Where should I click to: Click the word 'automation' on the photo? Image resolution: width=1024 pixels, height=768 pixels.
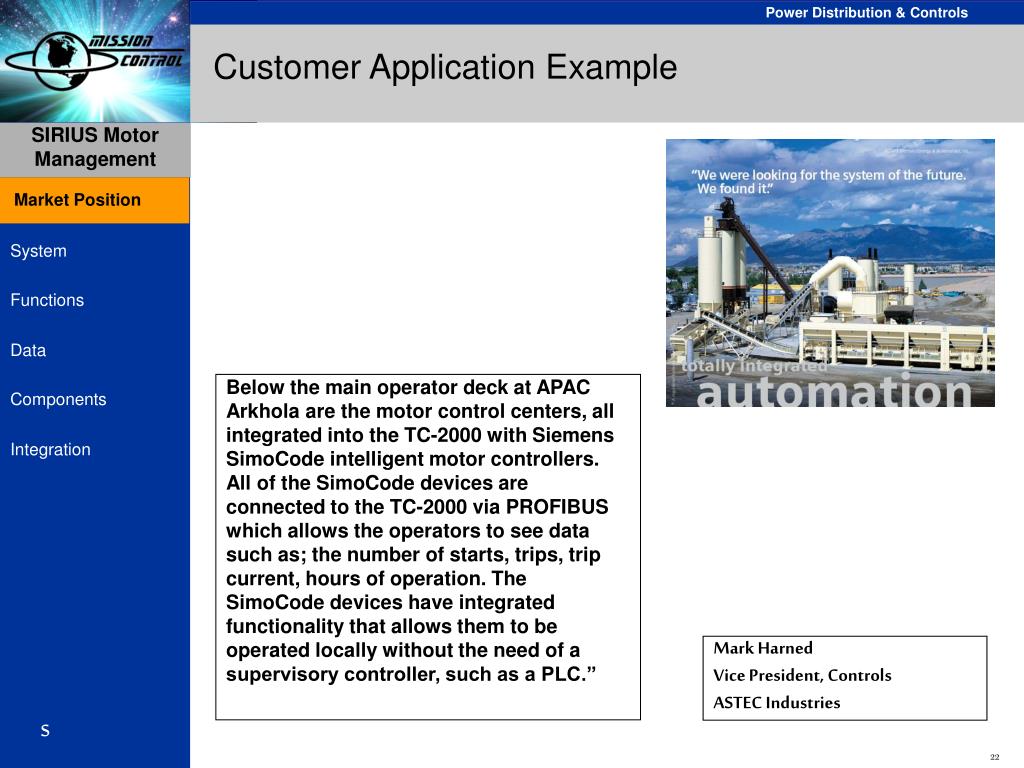point(835,391)
